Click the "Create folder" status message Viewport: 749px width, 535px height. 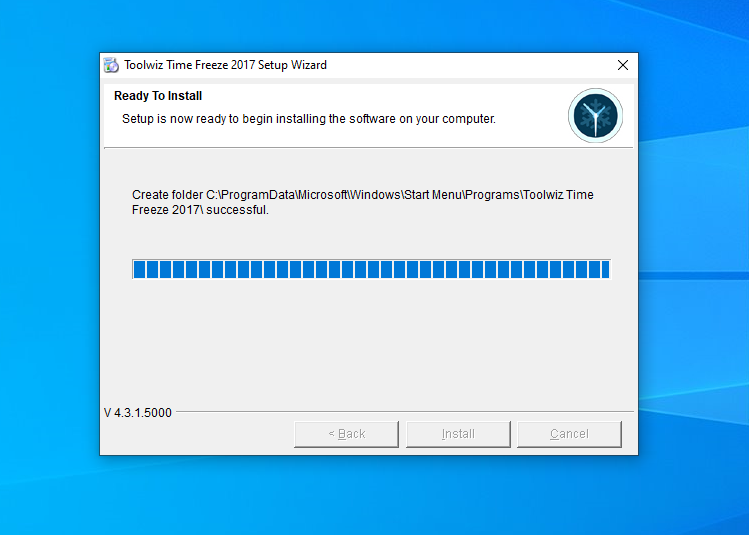(x=362, y=202)
